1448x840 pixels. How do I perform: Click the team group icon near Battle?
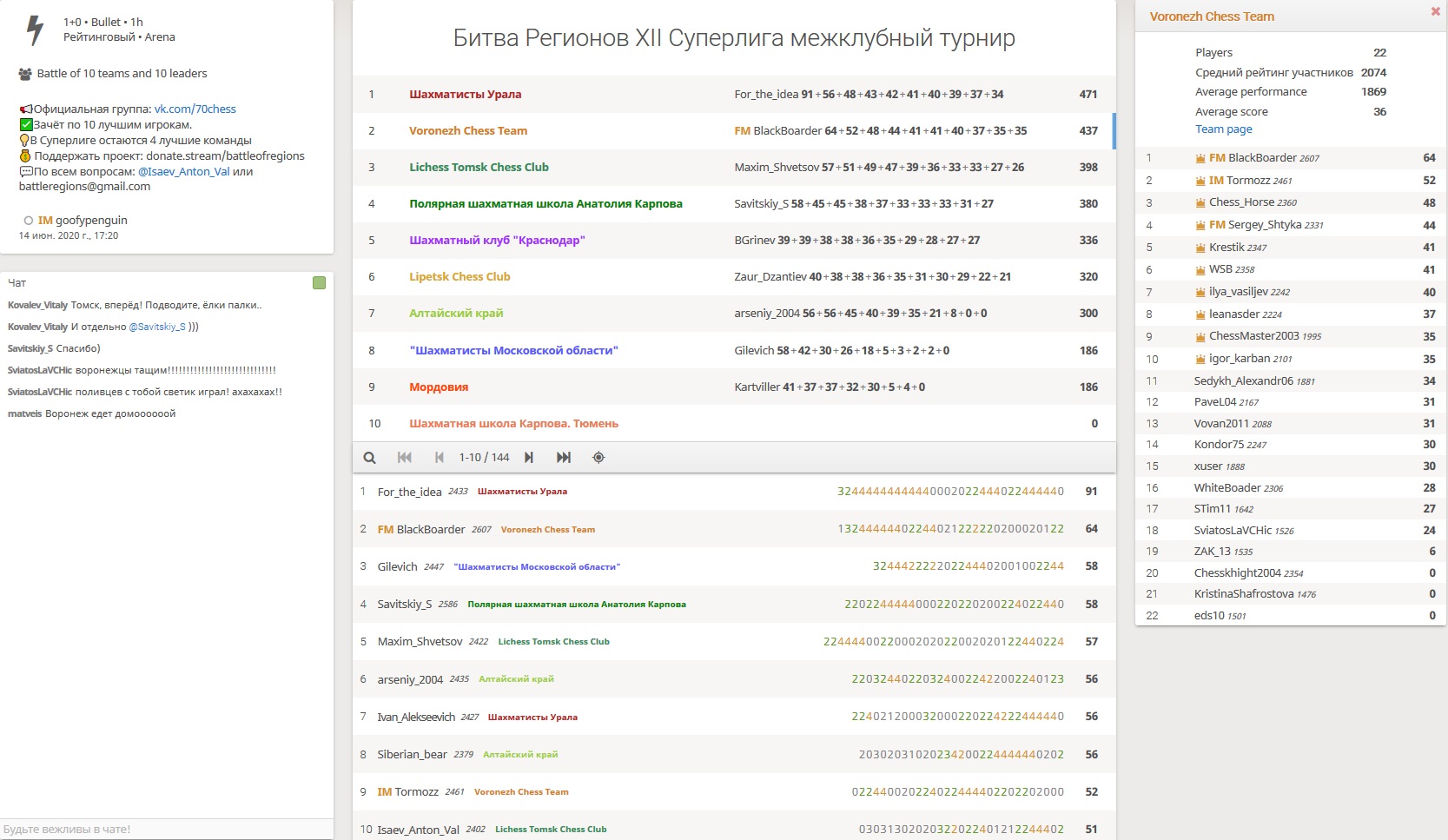(x=25, y=74)
